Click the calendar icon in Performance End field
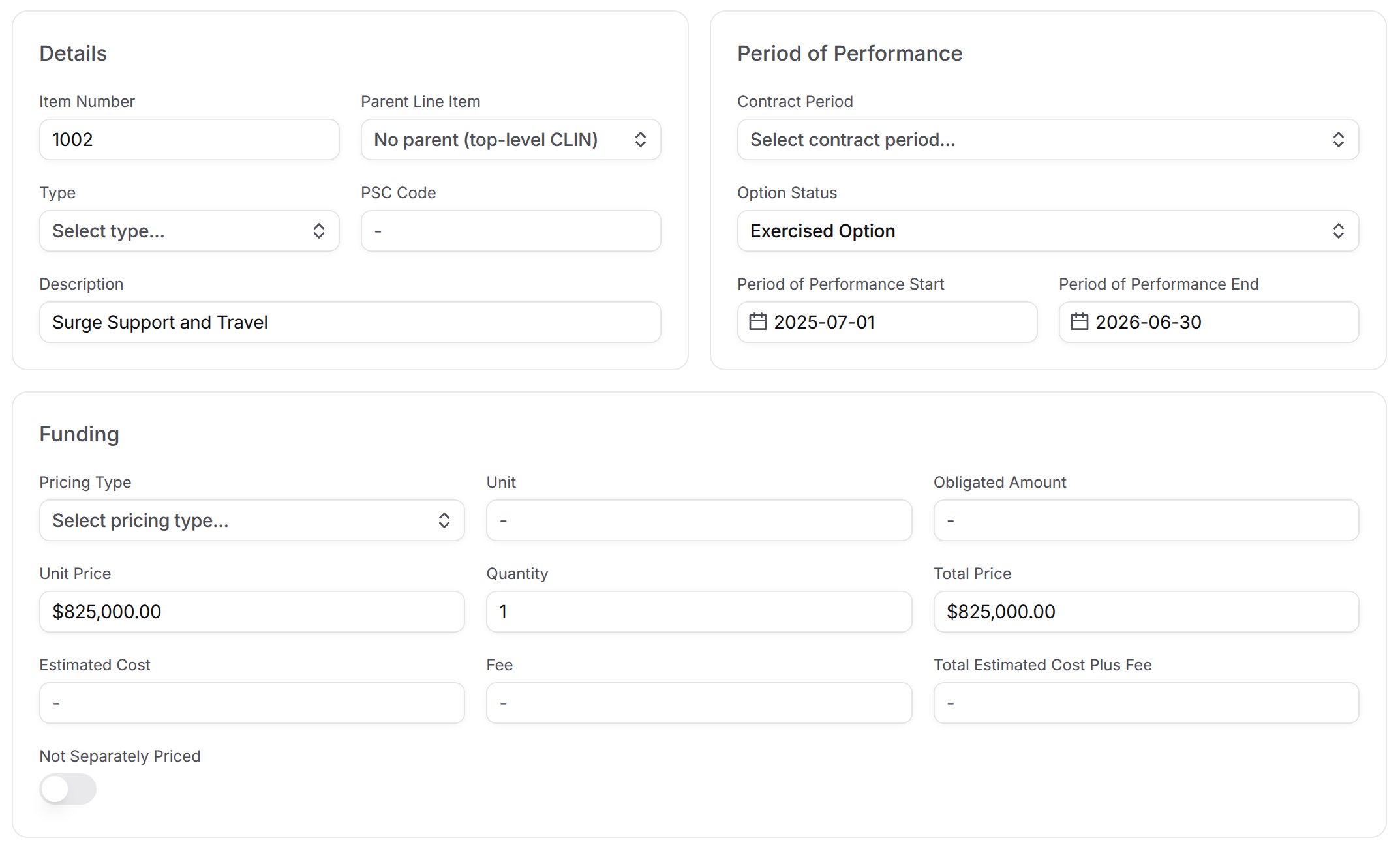Image resolution: width=1400 pixels, height=849 pixels. click(1079, 321)
